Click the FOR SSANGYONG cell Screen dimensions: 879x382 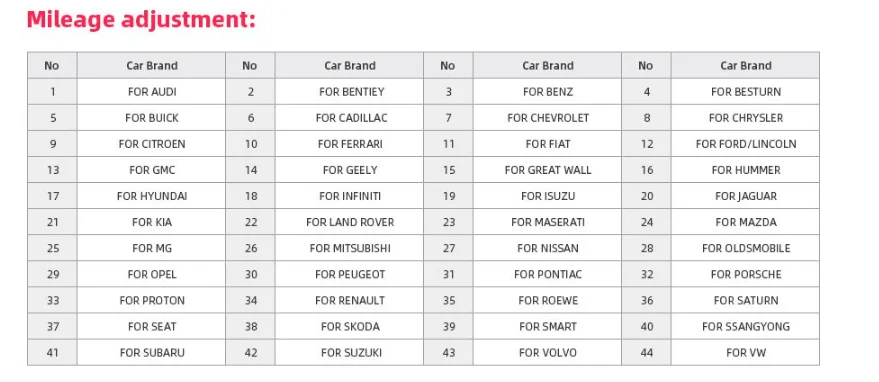pyautogui.click(x=745, y=326)
